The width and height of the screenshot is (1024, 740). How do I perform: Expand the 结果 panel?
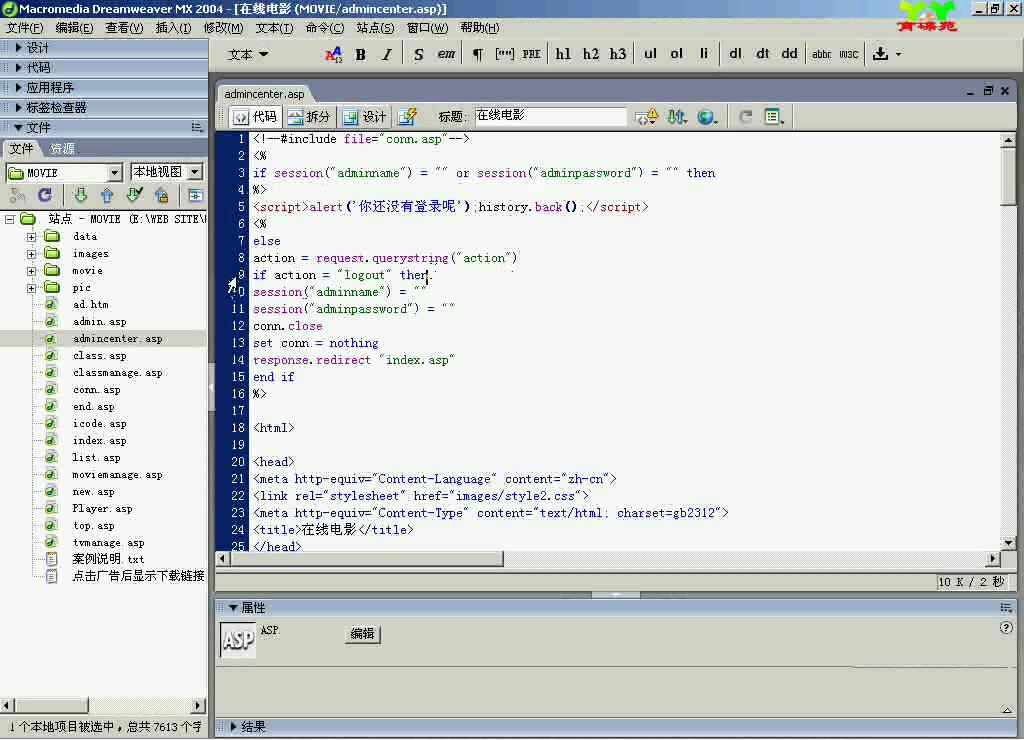pyautogui.click(x=234, y=726)
